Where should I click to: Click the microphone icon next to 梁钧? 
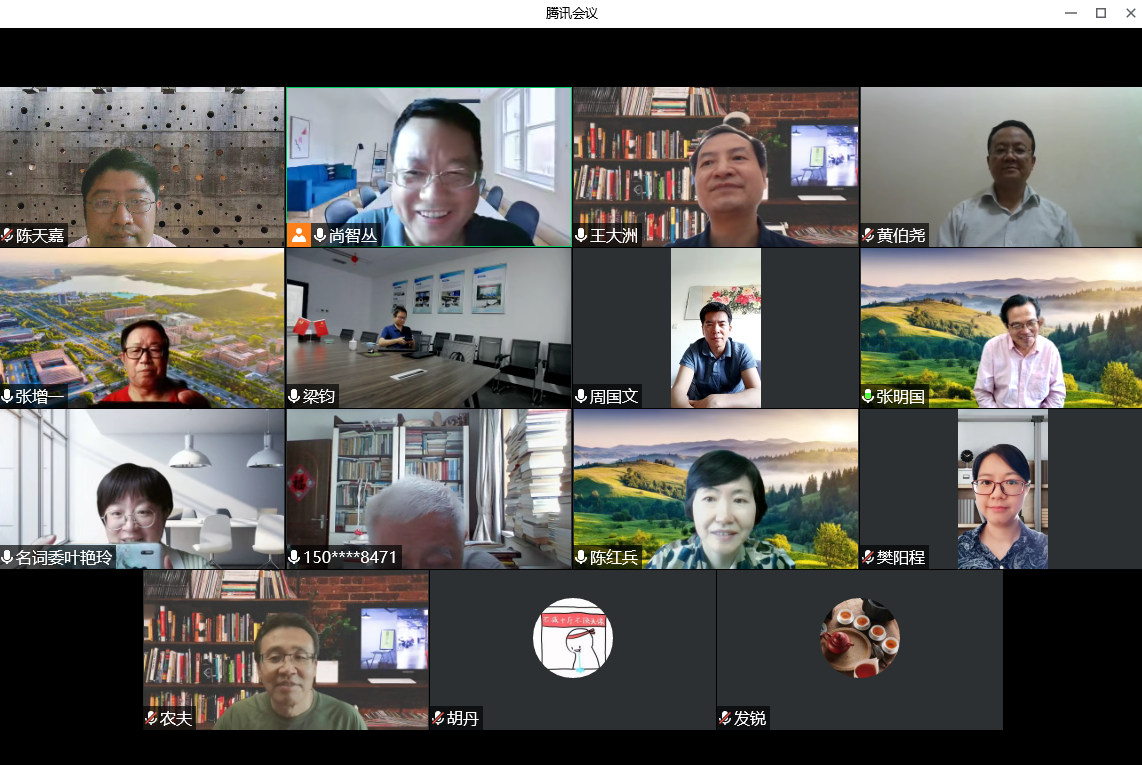point(294,397)
